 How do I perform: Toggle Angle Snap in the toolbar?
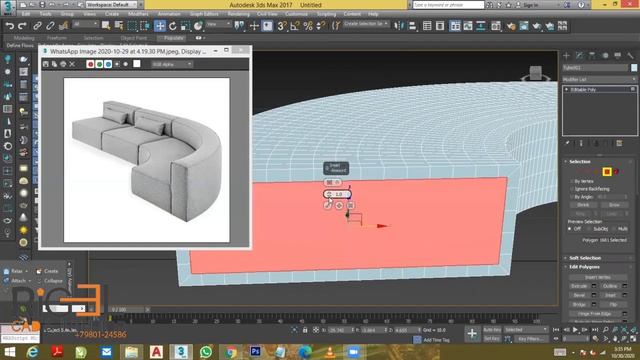pyautogui.click(x=295, y=26)
